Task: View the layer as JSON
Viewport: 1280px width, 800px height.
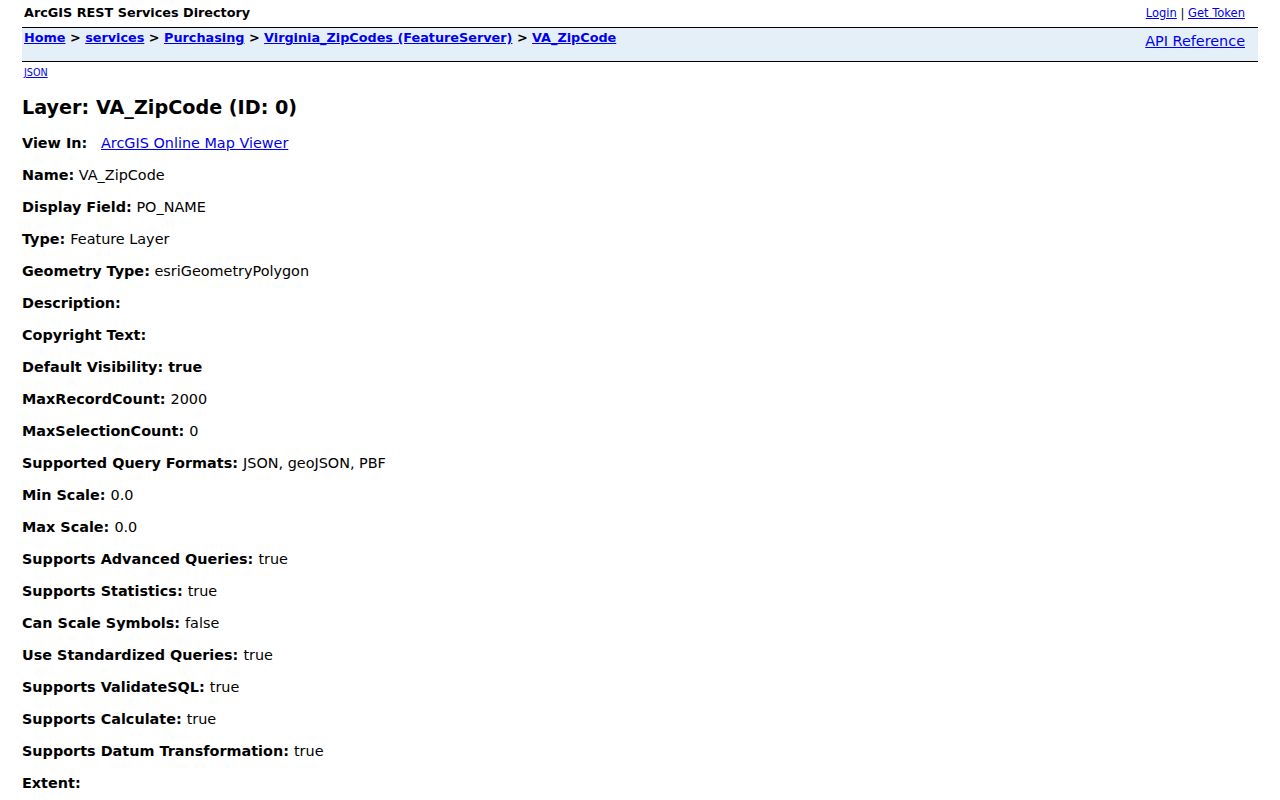Action: [36, 72]
